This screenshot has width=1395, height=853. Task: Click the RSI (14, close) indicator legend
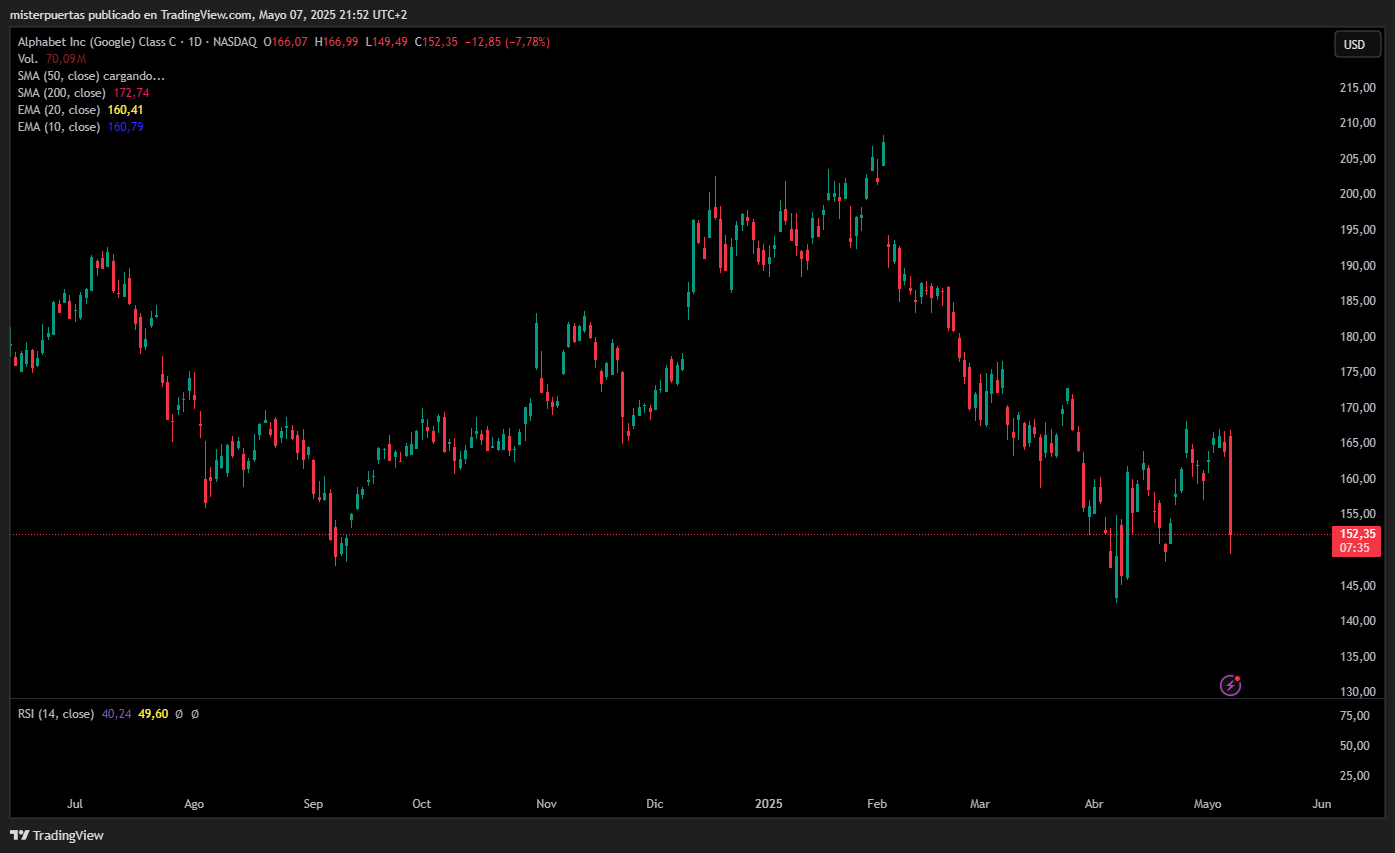56,714
